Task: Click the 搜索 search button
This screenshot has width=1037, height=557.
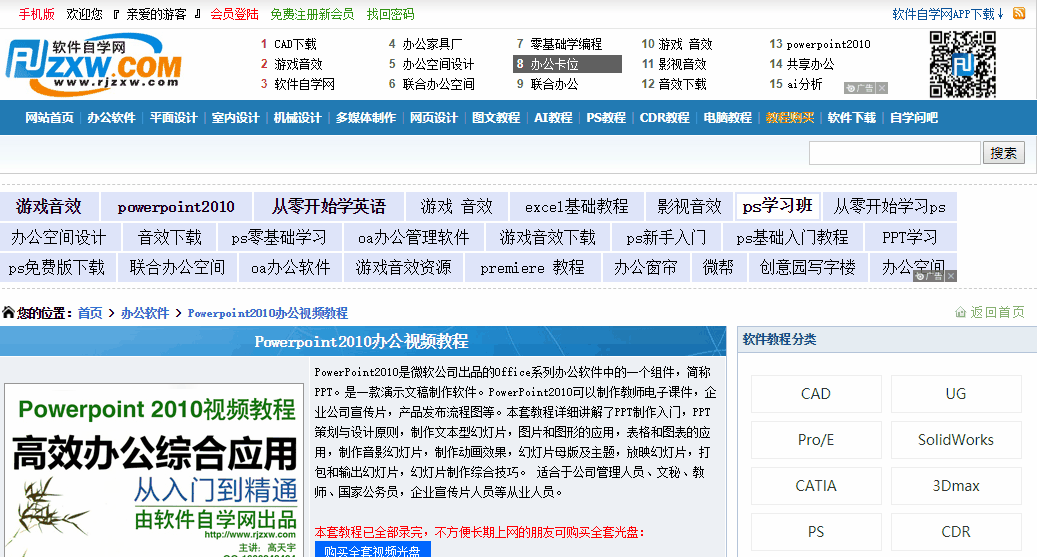Action: coord(1003,153)
